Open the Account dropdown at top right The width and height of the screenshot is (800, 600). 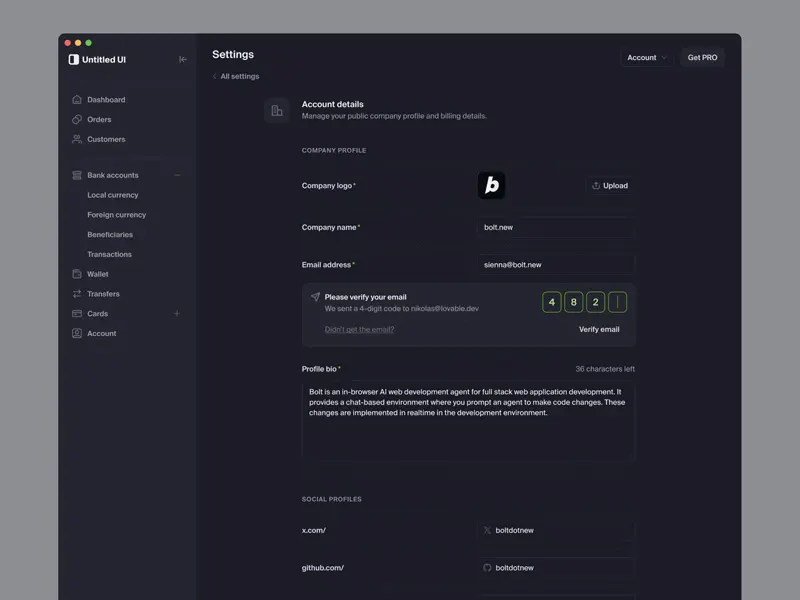tap(646, 57)
